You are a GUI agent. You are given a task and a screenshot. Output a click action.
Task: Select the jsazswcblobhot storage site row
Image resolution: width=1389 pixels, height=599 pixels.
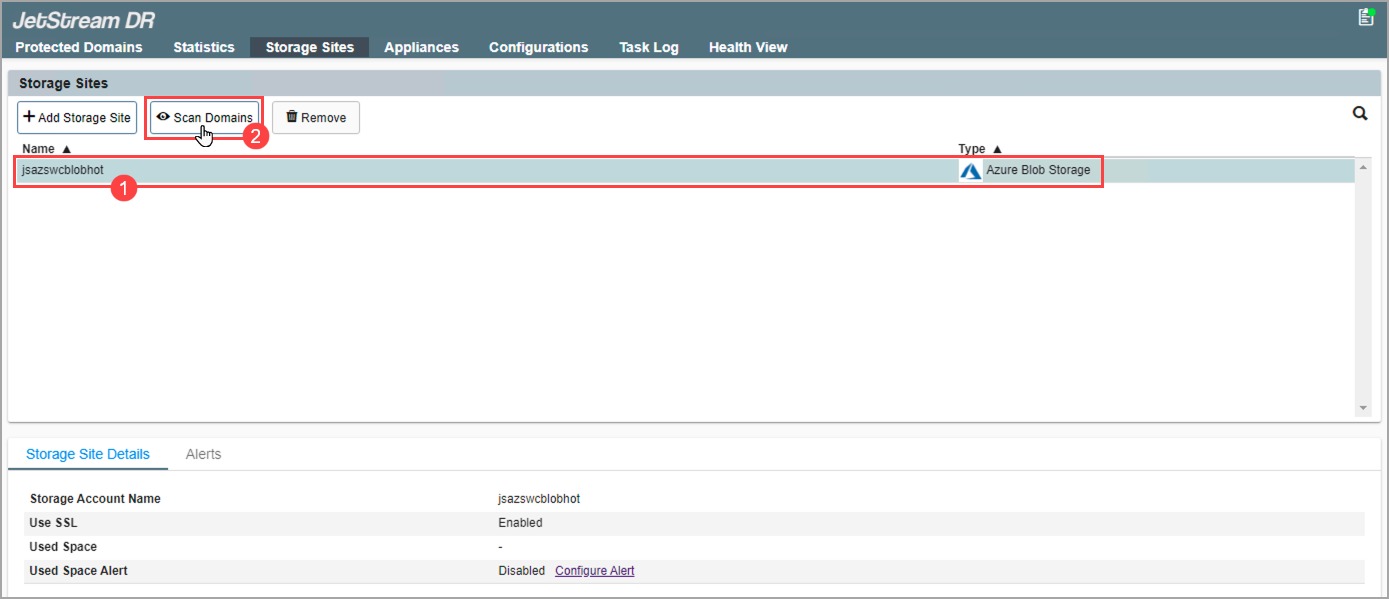400,170
